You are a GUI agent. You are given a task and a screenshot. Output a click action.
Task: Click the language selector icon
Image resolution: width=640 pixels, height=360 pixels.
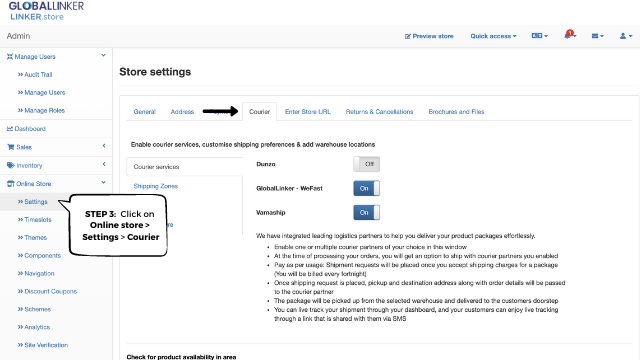[x=537, y=36]
